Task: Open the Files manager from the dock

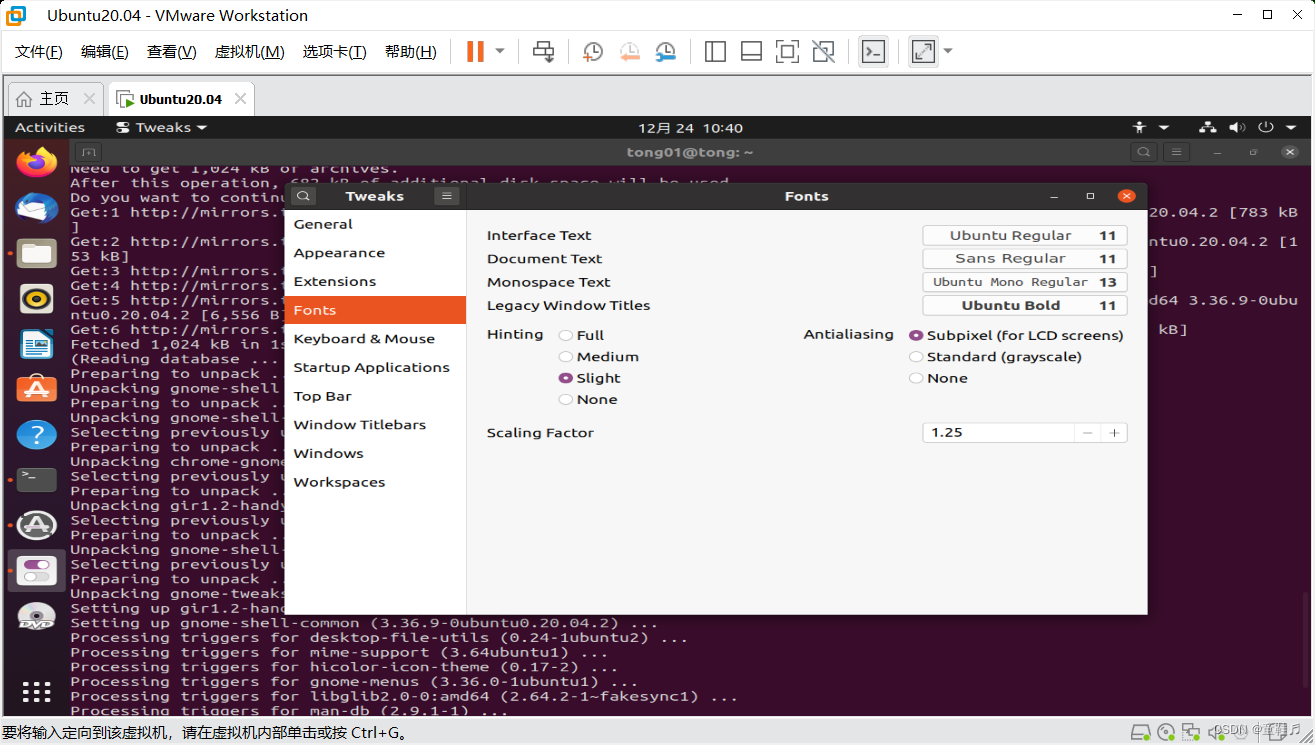Action: 37,253
